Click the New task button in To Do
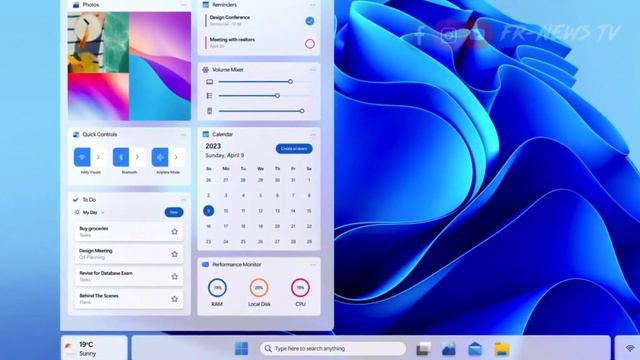 point(174,212)
